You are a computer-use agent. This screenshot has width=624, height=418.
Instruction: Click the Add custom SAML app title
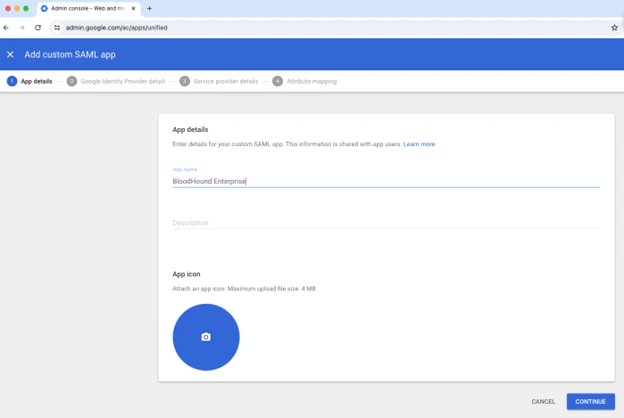70,55
